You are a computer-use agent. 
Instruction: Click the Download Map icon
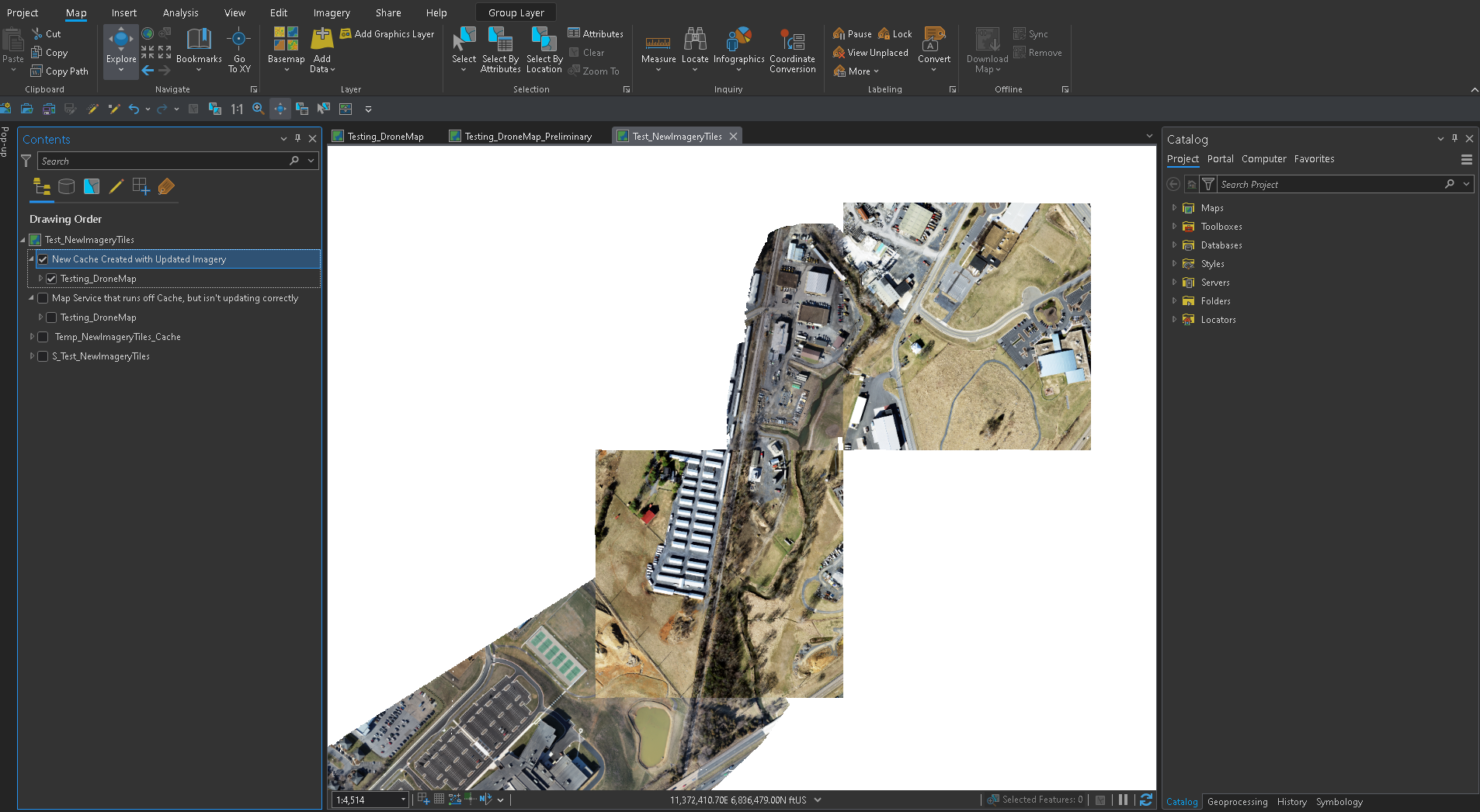click(986, 47)
